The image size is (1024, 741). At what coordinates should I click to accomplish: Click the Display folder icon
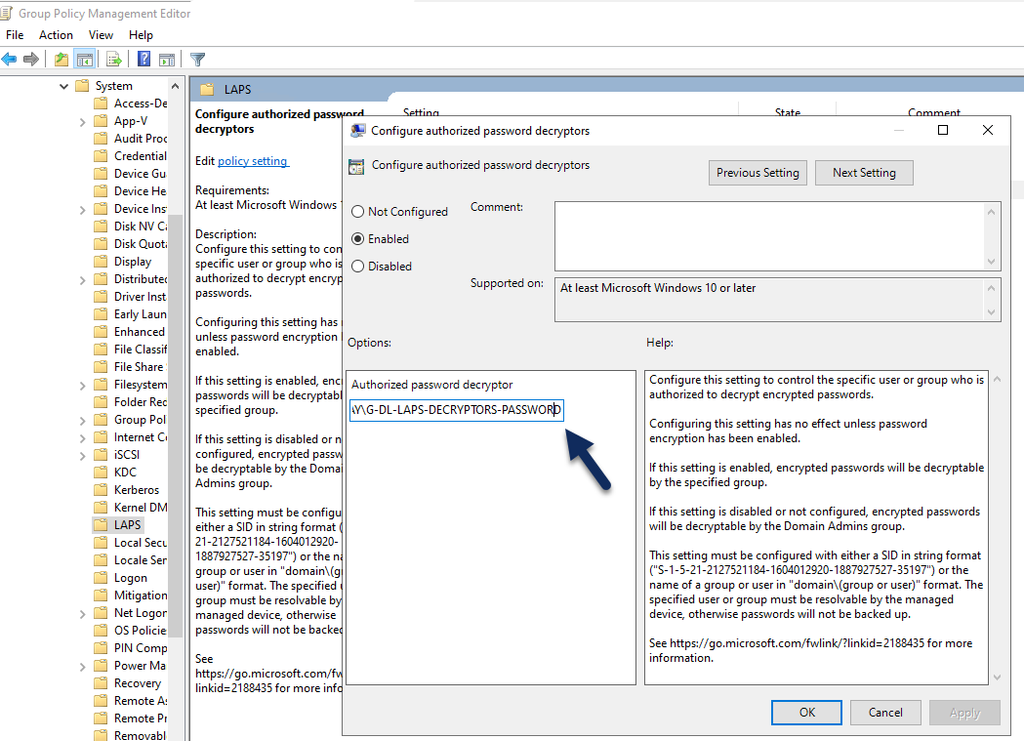tap(101, 261)
